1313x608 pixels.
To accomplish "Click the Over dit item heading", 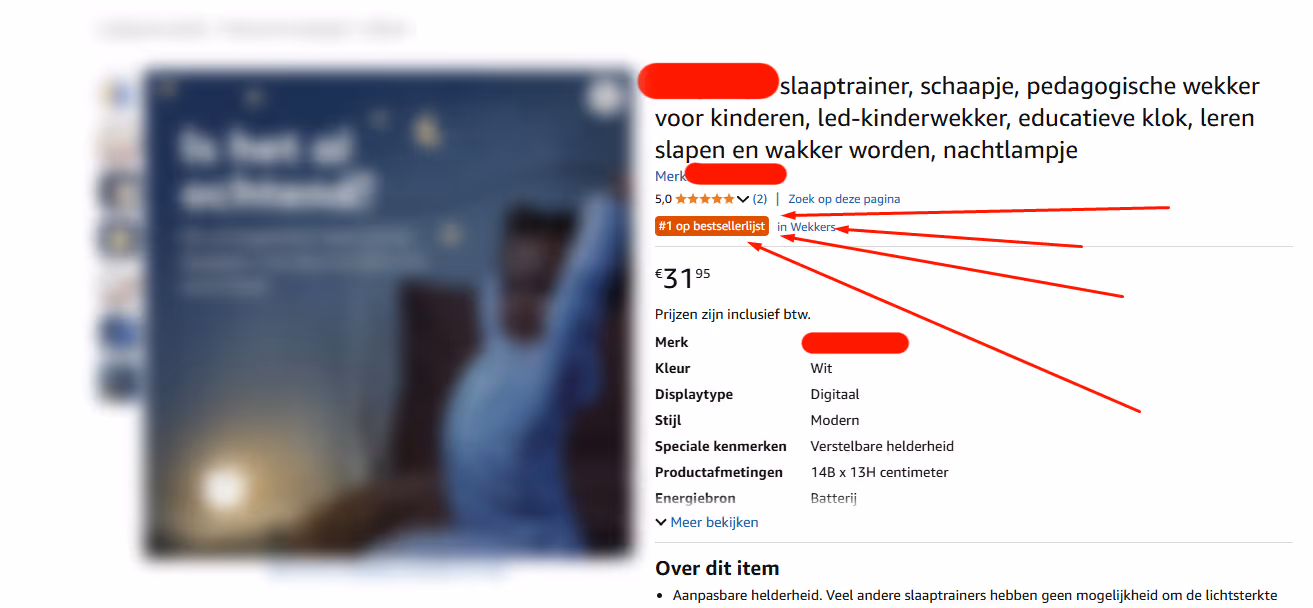I will (717, 568).
